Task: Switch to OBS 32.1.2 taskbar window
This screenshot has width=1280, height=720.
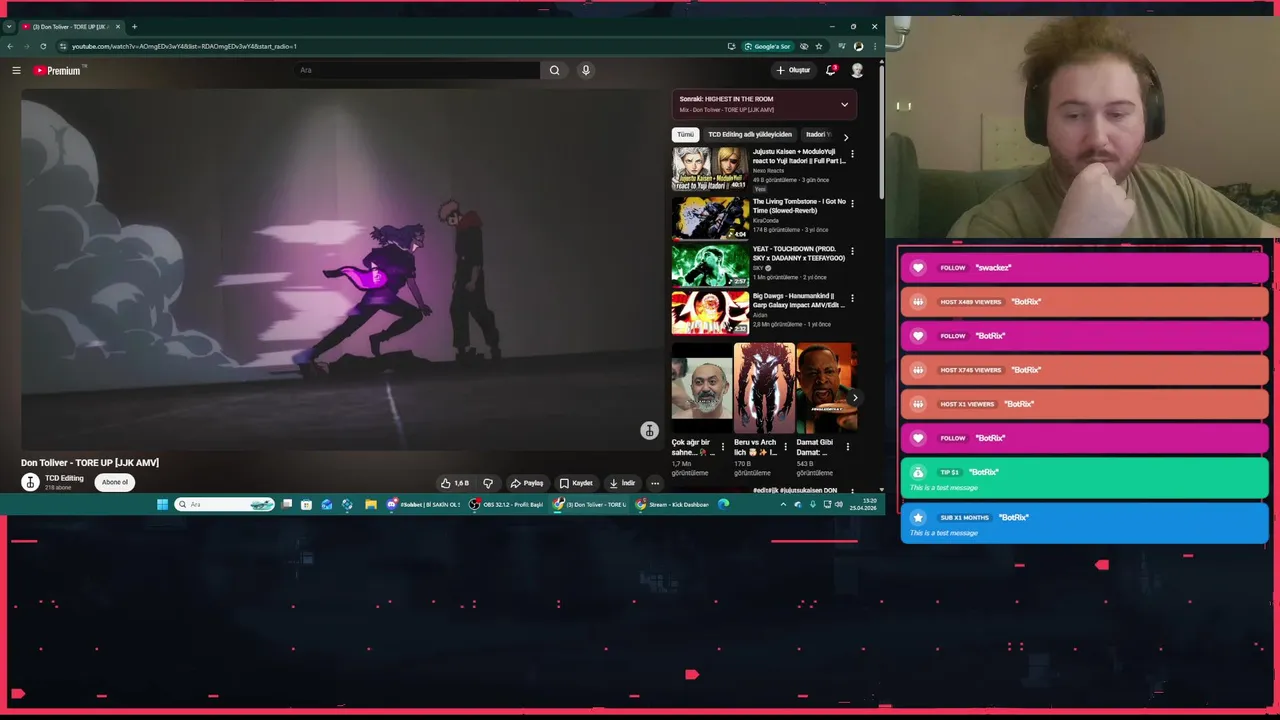Action: click(x=506, y=504)
